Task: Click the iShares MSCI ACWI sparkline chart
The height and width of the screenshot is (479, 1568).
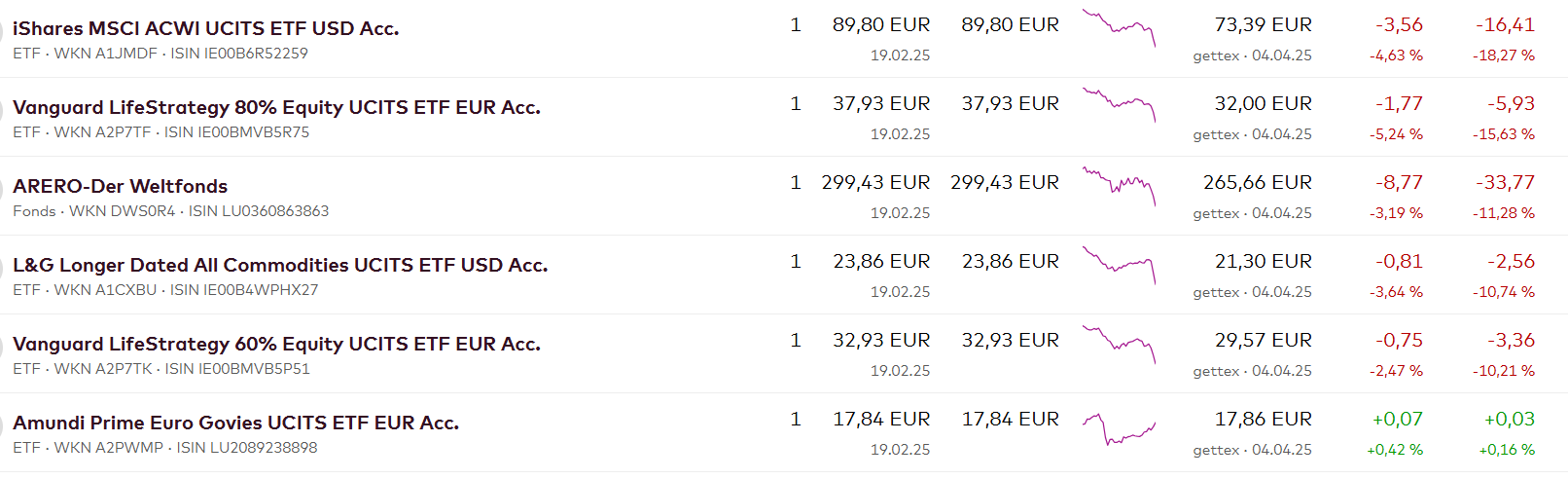Action: click(x=1119, y=28)
